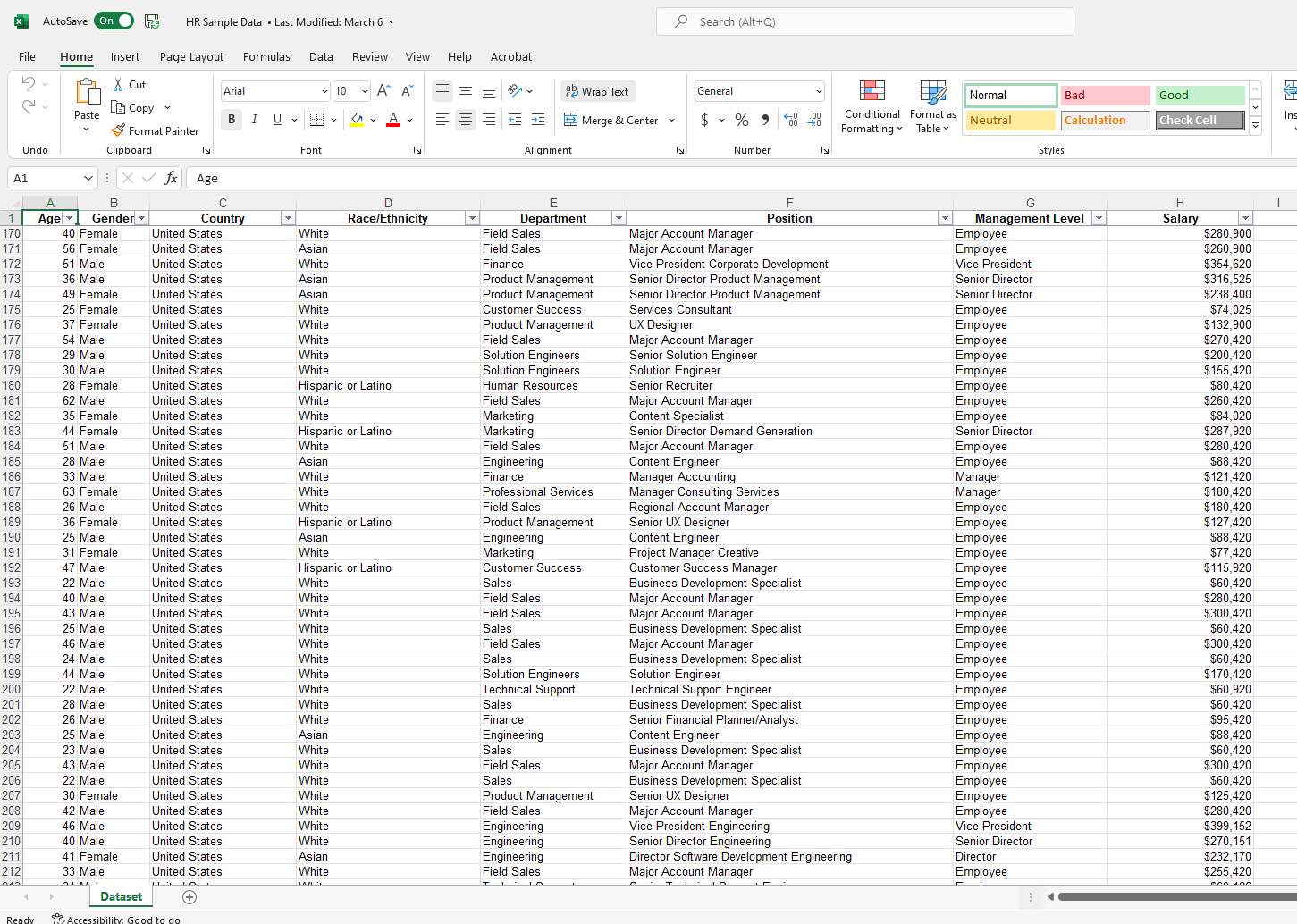Screen dimensions: 1297x924
Task: Click the Bottom Align icon
Action: click(x=489, y=91)
